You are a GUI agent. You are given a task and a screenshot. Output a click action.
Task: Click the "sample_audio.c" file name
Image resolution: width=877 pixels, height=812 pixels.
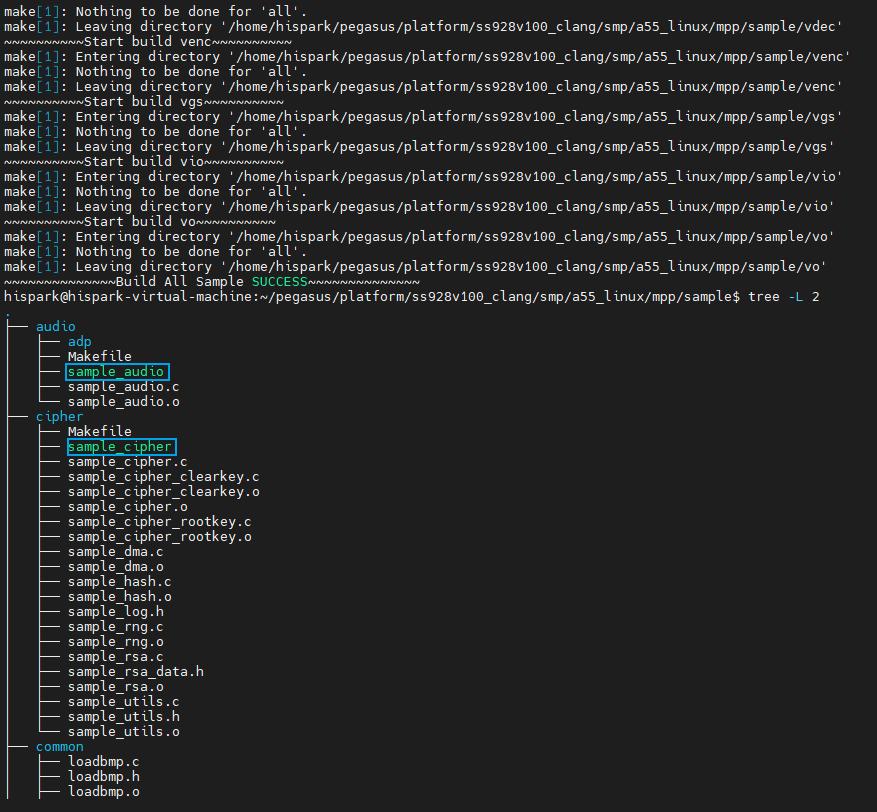[x=124, y=387]
